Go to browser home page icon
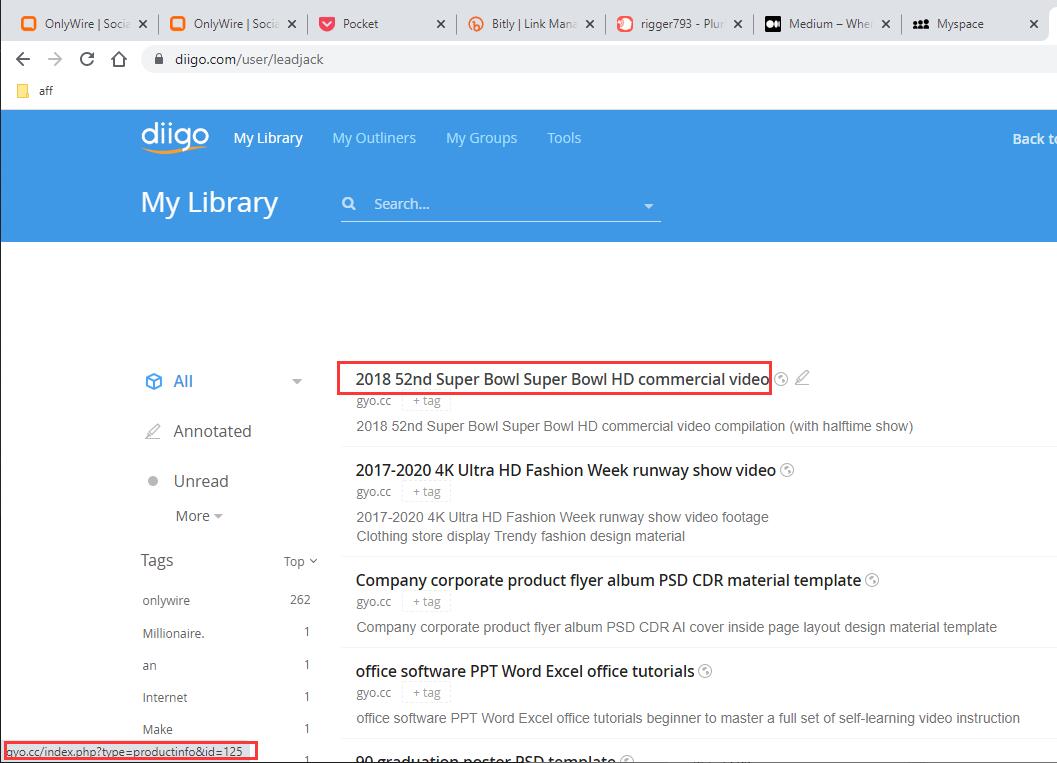The height and width of the screenshot is (763, 1057). click(x=119, y=59)
